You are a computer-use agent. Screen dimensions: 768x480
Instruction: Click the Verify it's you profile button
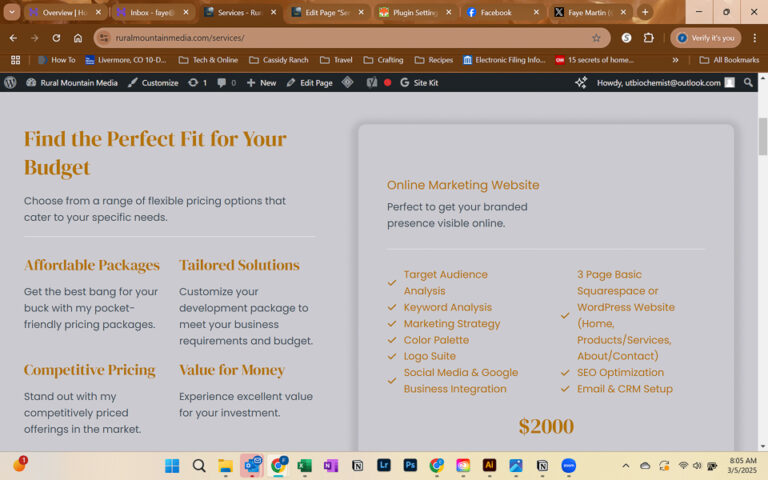pos(706,38)
